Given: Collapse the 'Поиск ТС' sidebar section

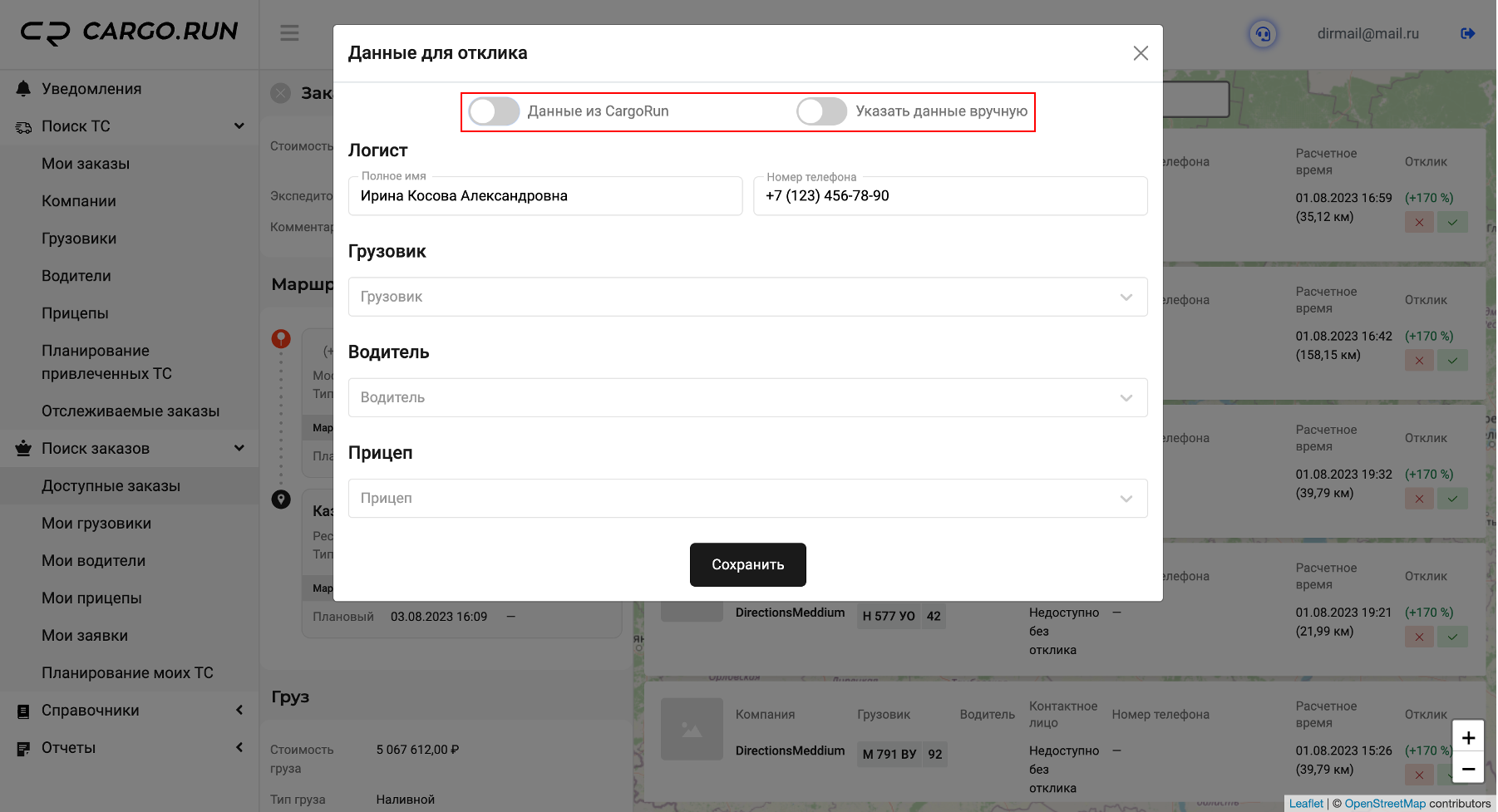Looking at the screenshot, I should [239, 126].
